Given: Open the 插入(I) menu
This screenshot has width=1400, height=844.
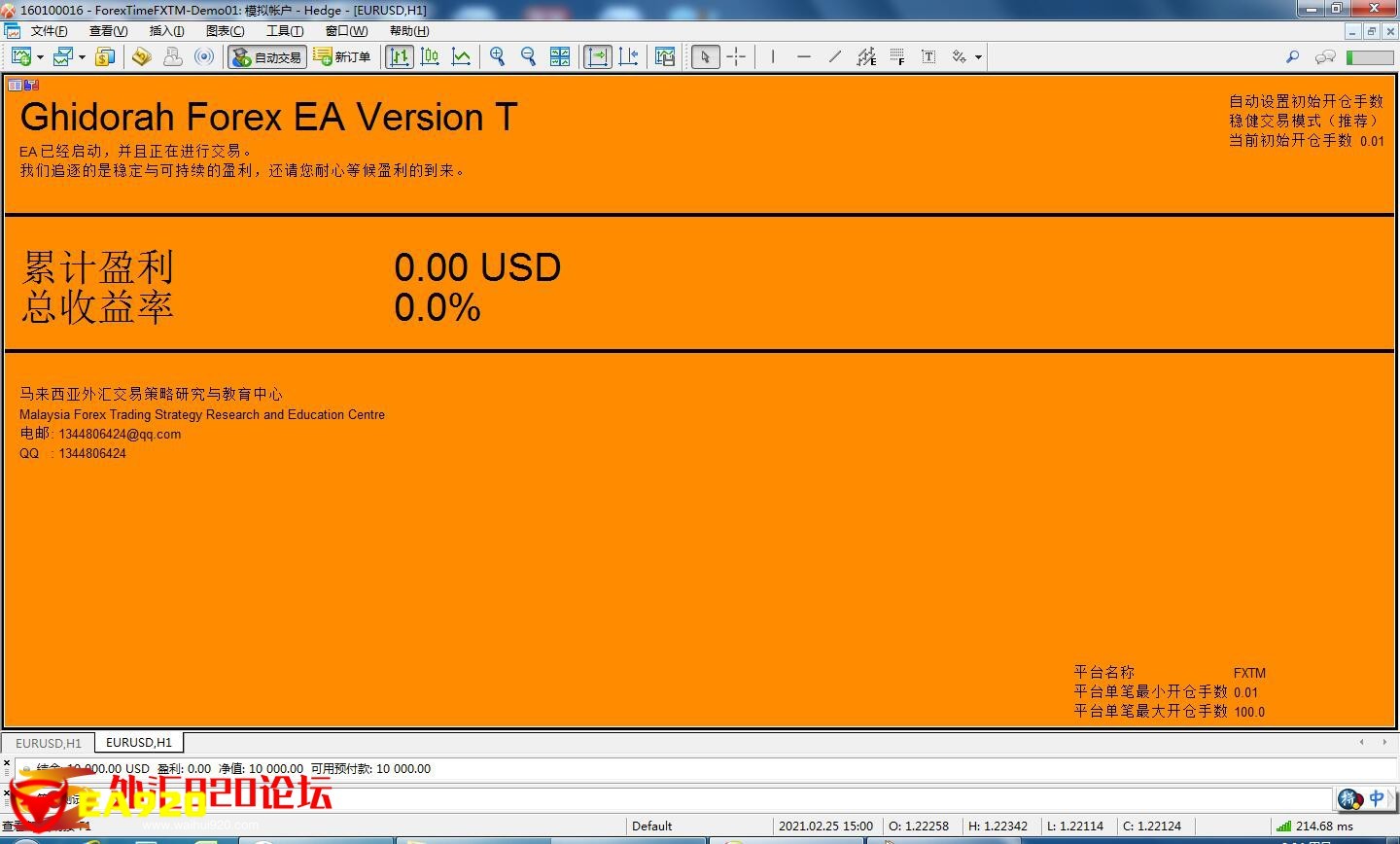Looking at the screenshot, I should 166,31.
